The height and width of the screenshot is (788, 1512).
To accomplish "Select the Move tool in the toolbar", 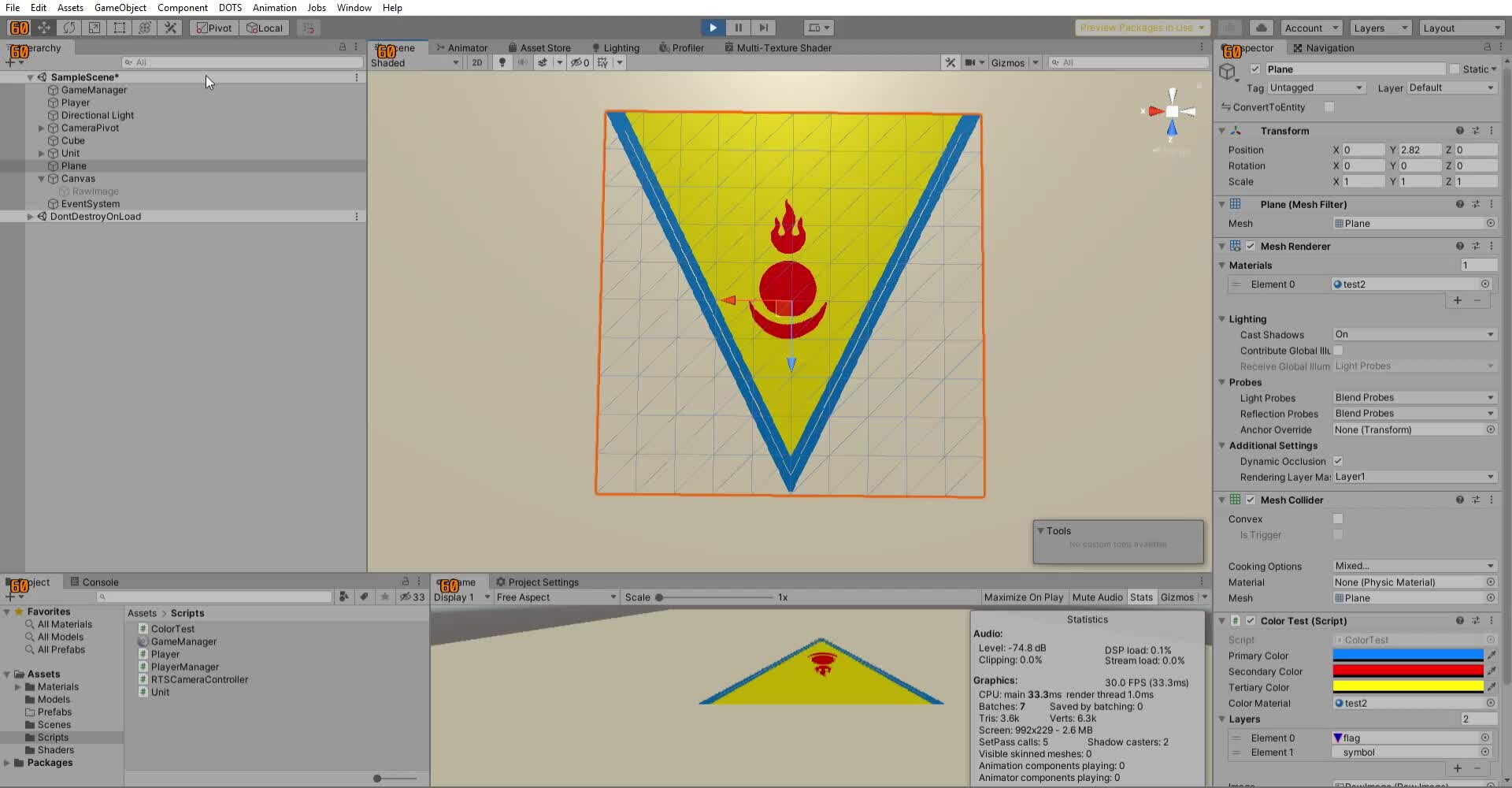I will pos(45,28).
